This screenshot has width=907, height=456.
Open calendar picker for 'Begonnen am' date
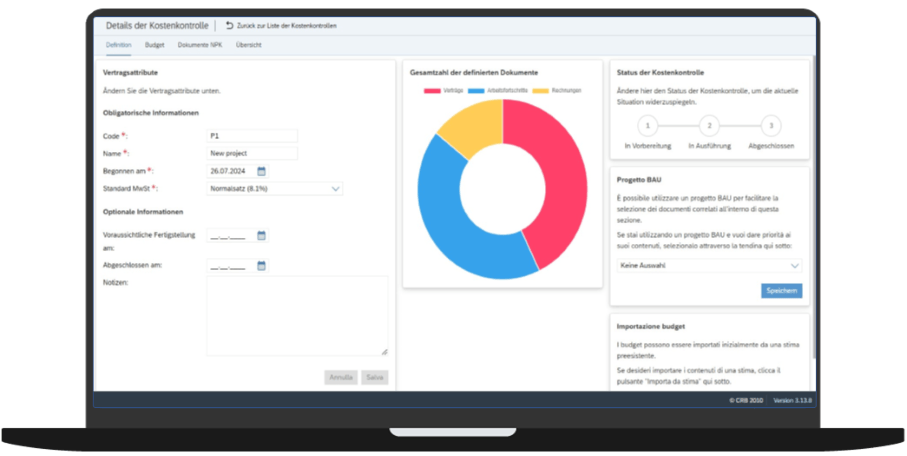pyautogui.click(x=262, y=171)
